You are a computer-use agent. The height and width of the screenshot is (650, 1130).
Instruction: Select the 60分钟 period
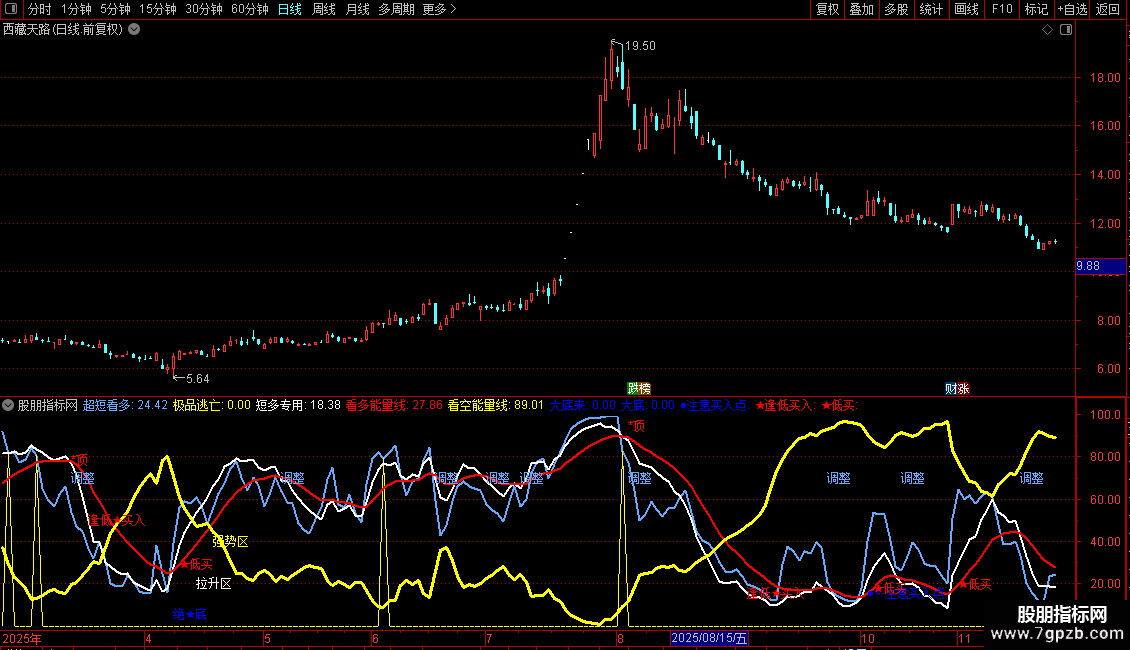pos(250,9)
